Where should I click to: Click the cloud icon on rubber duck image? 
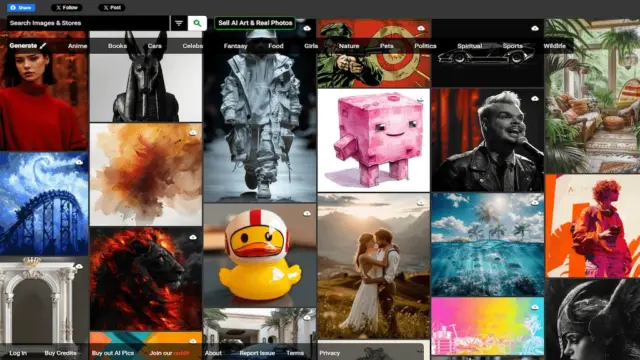[x=307, y=213]
